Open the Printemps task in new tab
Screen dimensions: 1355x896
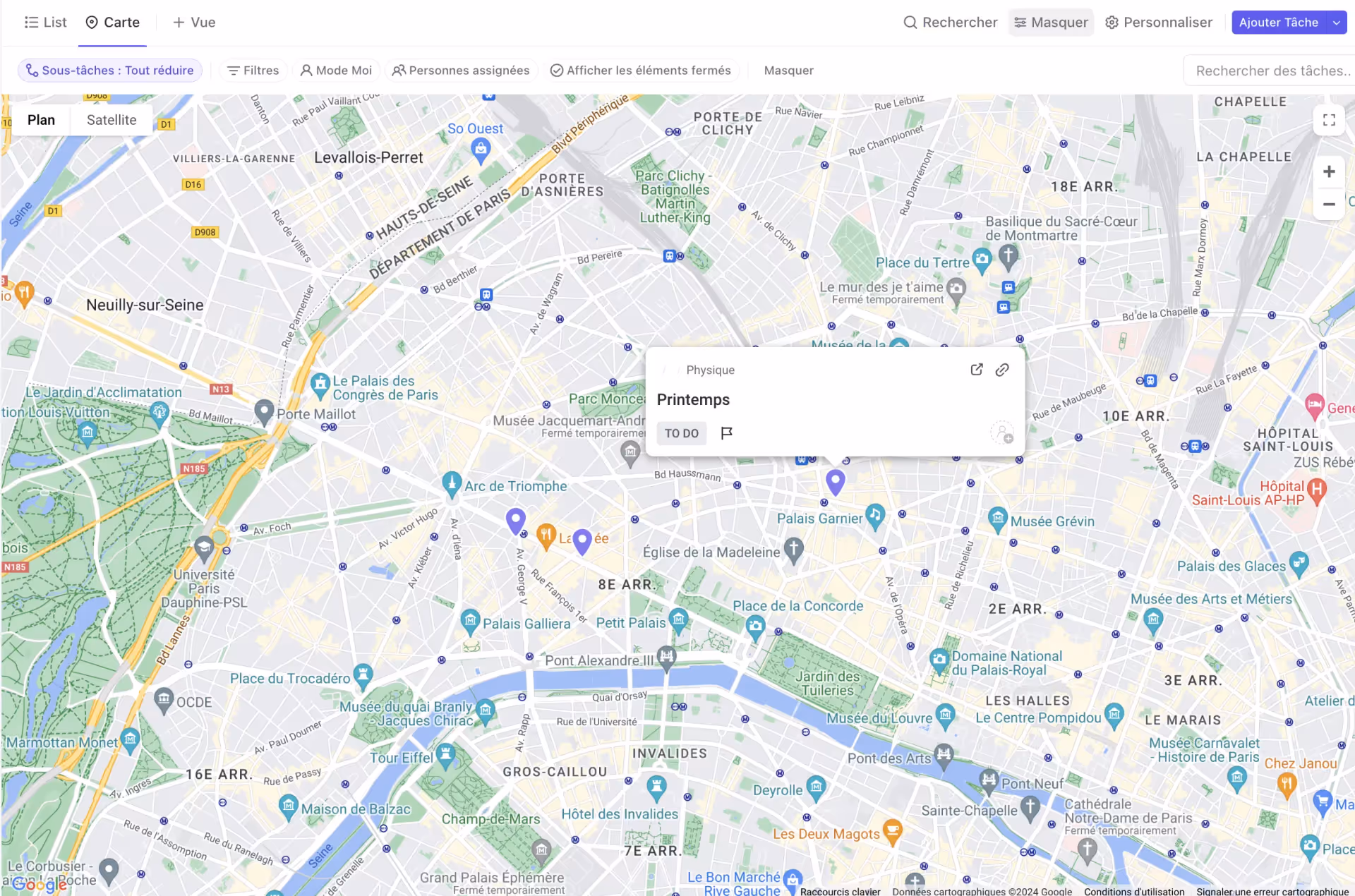click(976, 369)
